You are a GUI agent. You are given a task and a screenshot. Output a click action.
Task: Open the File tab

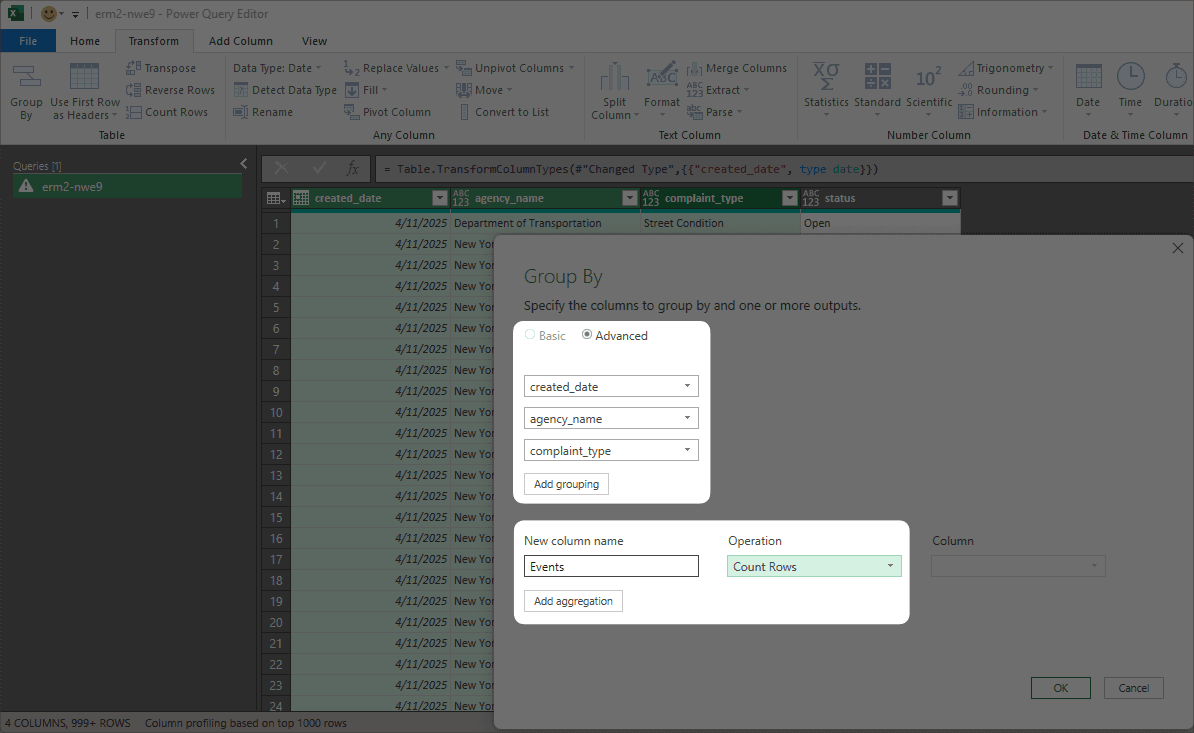point(28,41)
